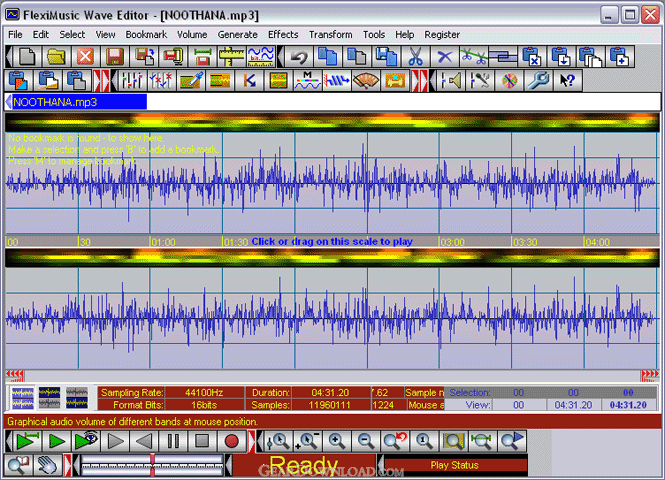
Task: Adjust the slider with red marker at bottom
Action: click(152, 465)
